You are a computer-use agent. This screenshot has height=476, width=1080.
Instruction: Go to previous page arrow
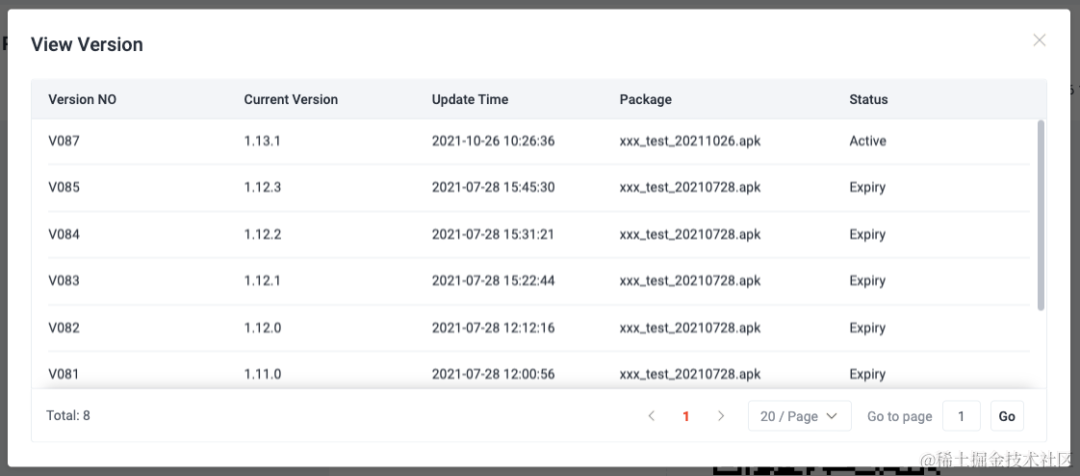(651, 416)
